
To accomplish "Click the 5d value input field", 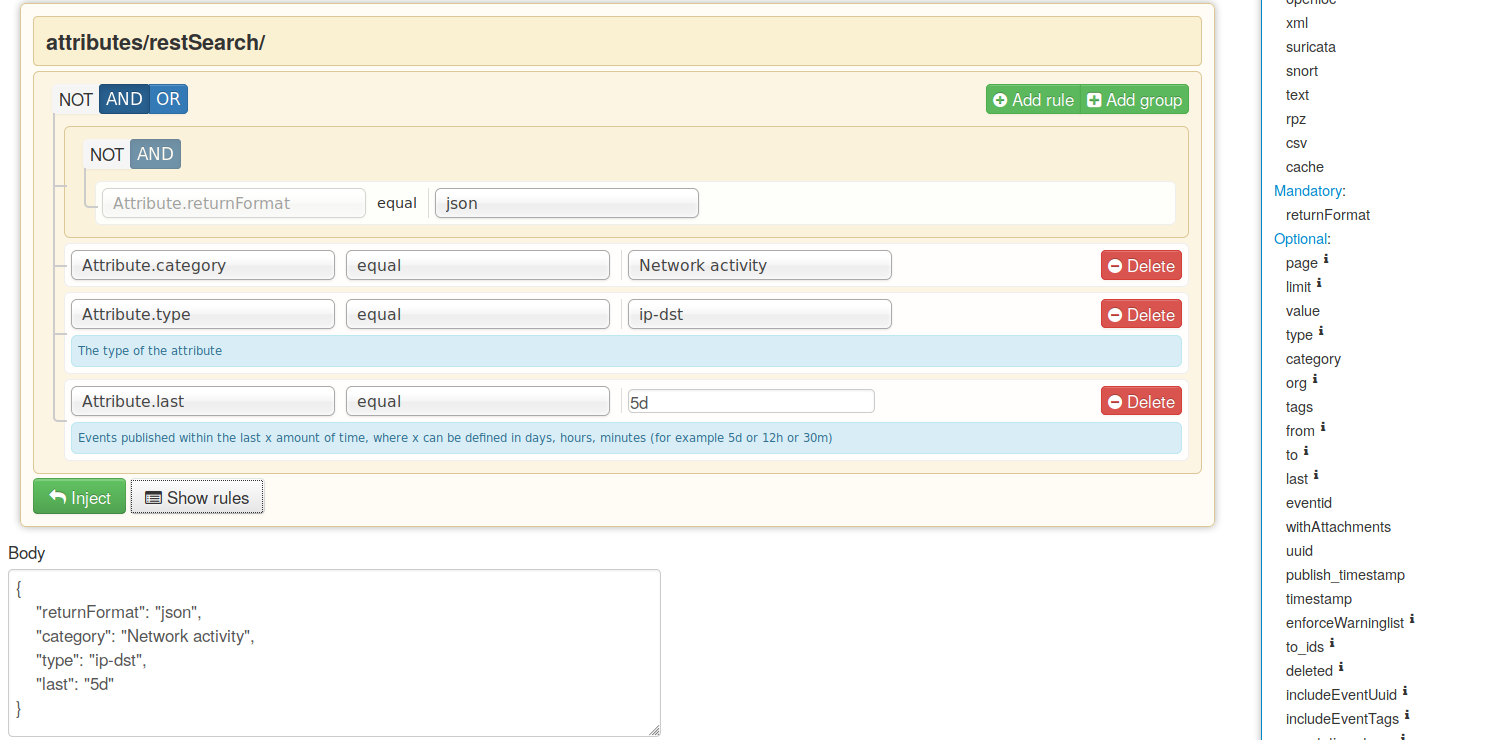I will [x=750, y=401].
